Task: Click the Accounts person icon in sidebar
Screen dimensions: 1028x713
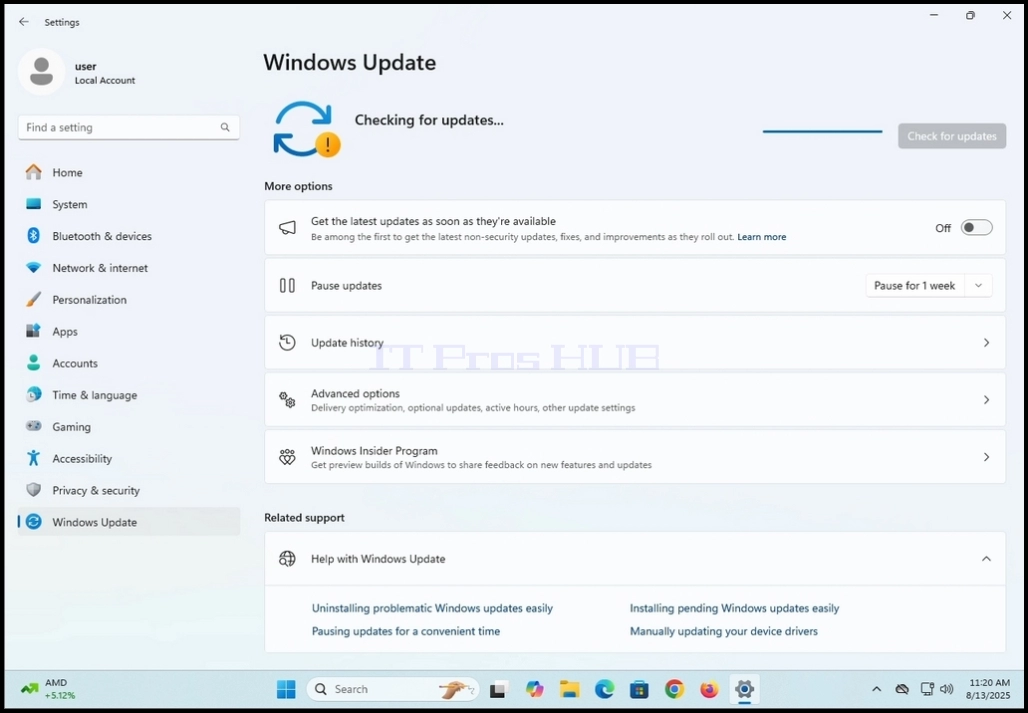Action: click(x=33, y=363)
